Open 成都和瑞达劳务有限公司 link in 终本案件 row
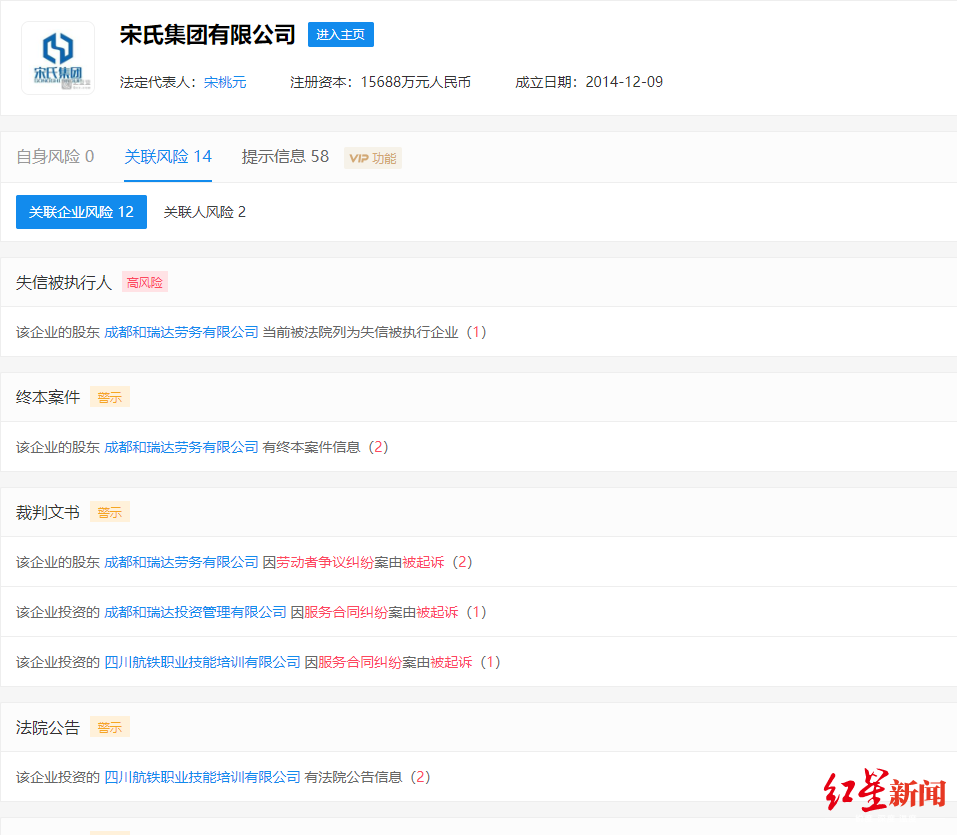 tap(181, 447)
